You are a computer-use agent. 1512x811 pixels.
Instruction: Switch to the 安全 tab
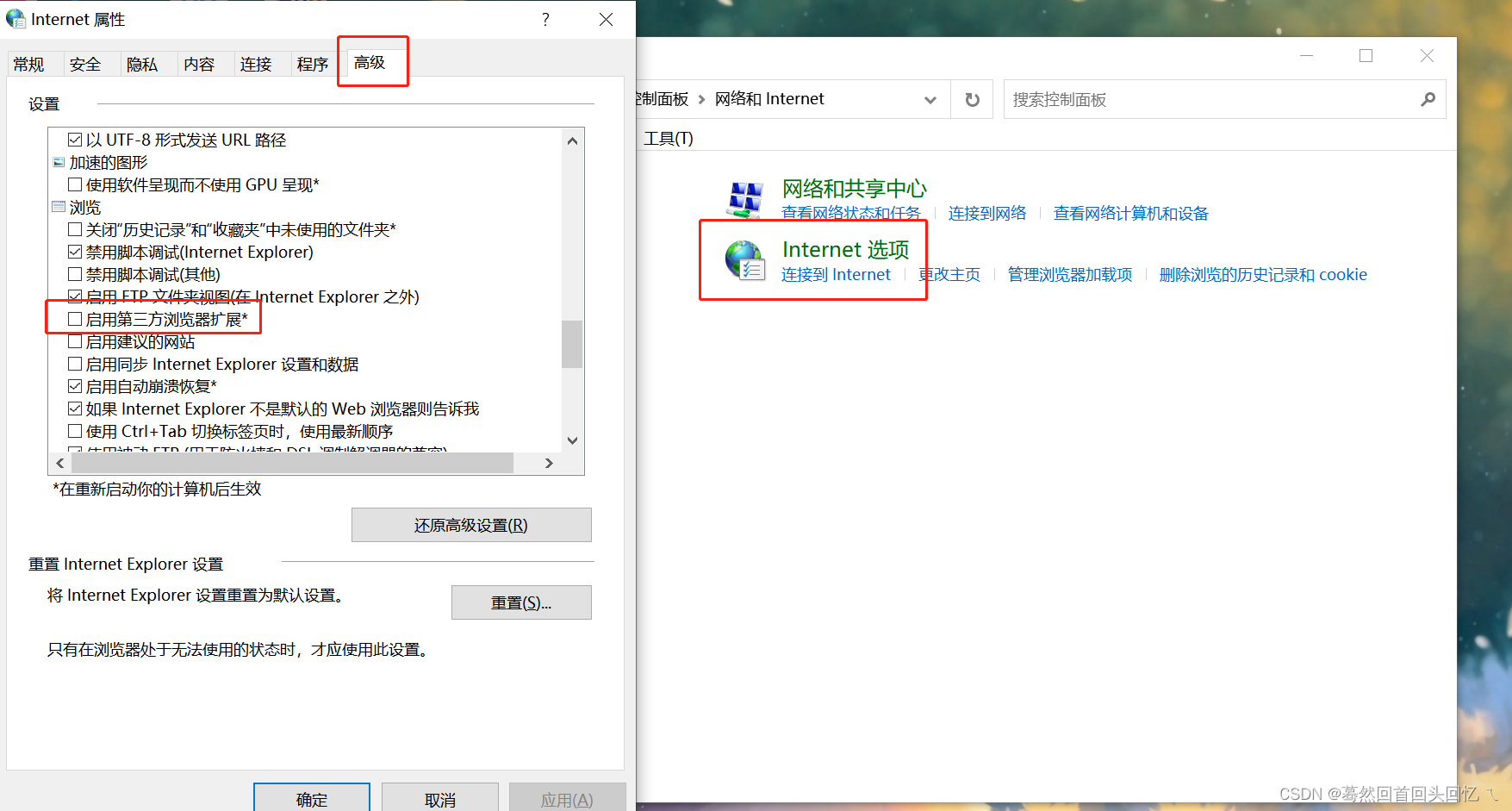pyautogui.click(x=85, y=65)
